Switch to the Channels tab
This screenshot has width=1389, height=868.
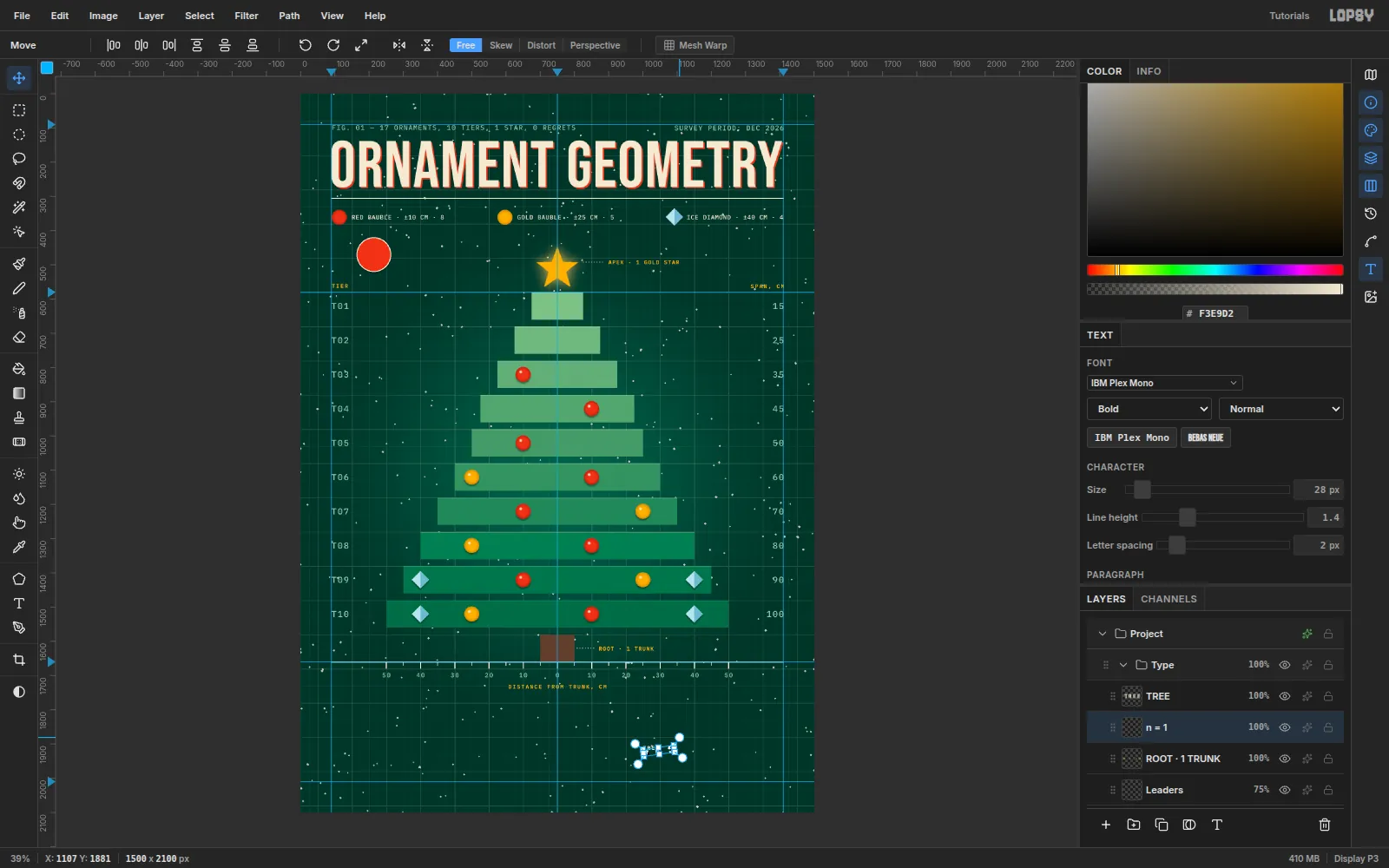(x=1168, y=599)
